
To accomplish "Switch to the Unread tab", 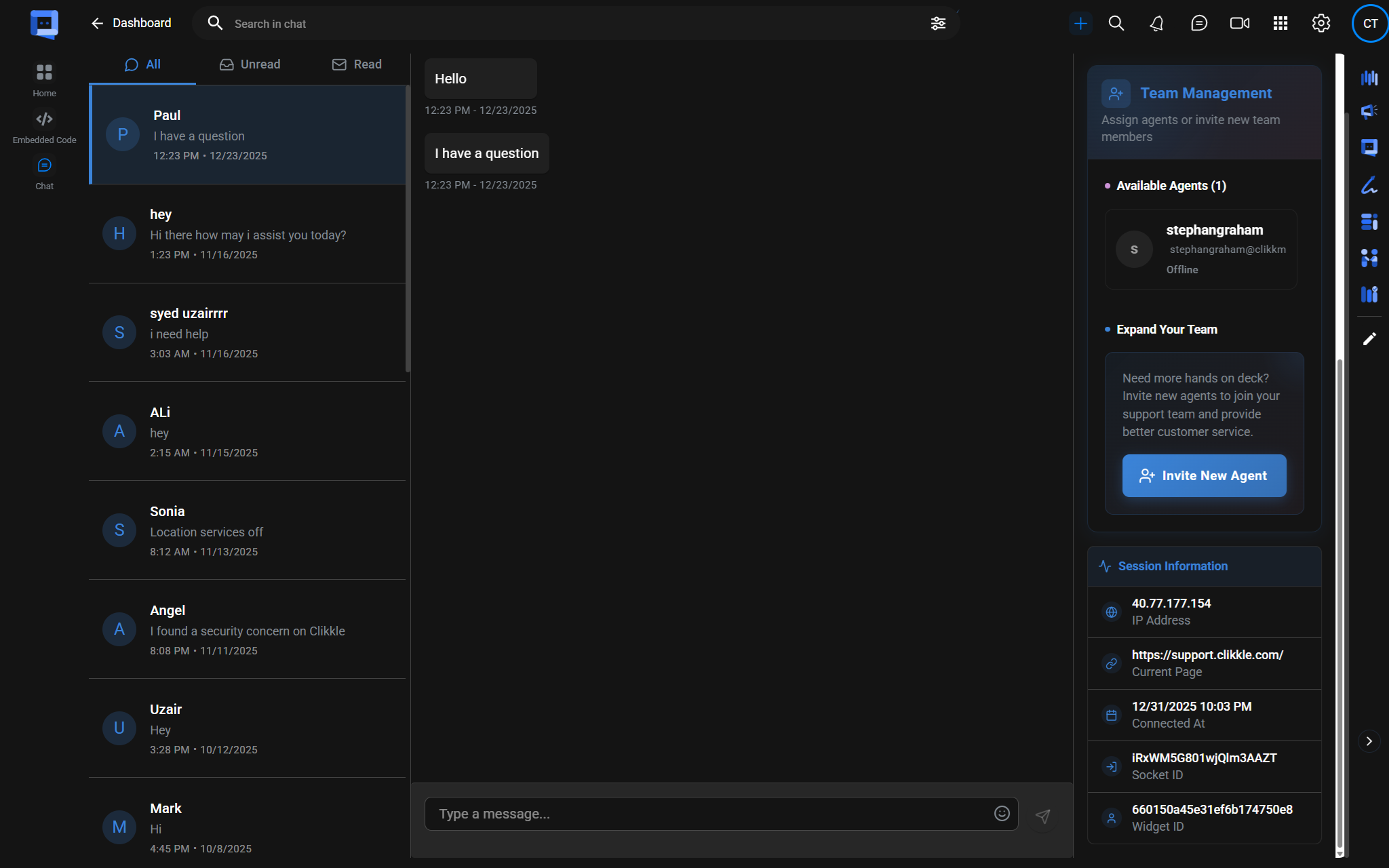I will pos(250,64).
